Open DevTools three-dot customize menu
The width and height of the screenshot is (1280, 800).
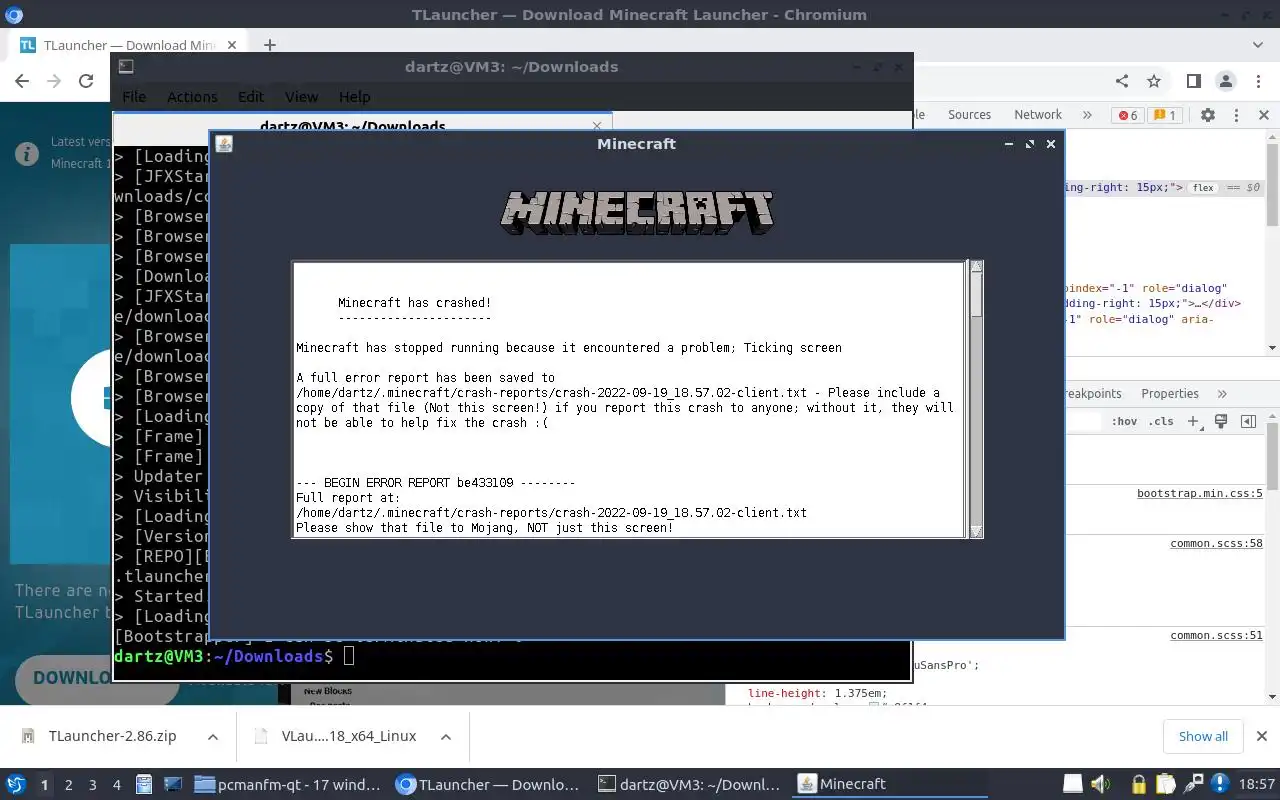click(x=1236, y=115)
